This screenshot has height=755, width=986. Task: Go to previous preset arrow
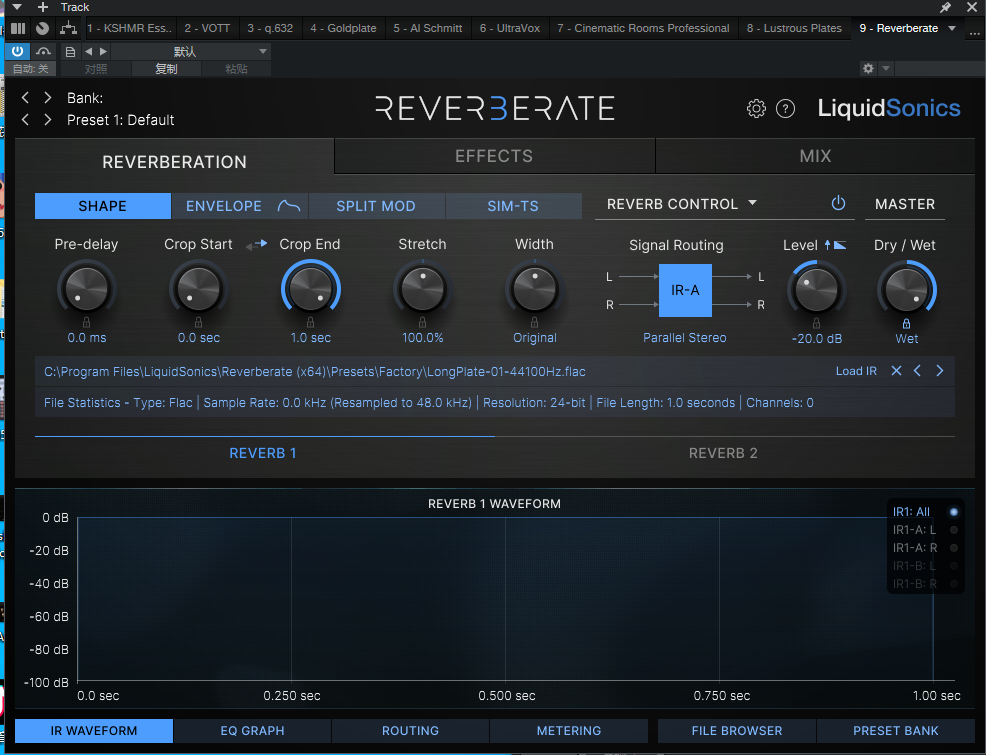[x=25, y=119]
